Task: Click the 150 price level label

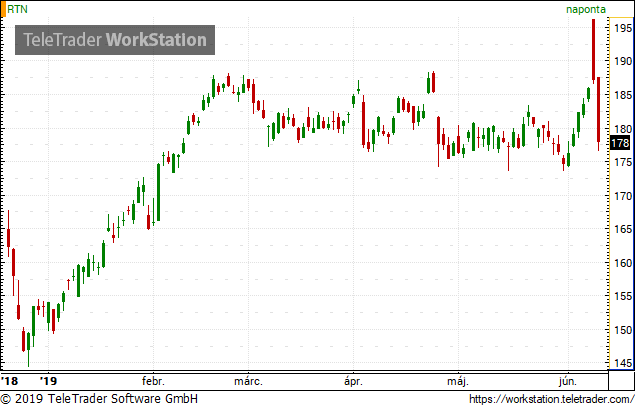Action: [623, 330]
